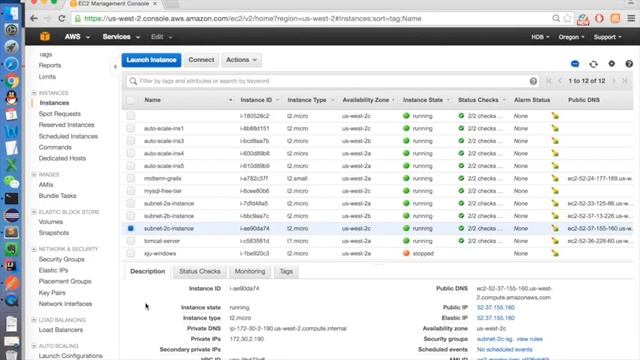Select the Description tab
This screenshot has height=360, width=640.
click(147, 271)
